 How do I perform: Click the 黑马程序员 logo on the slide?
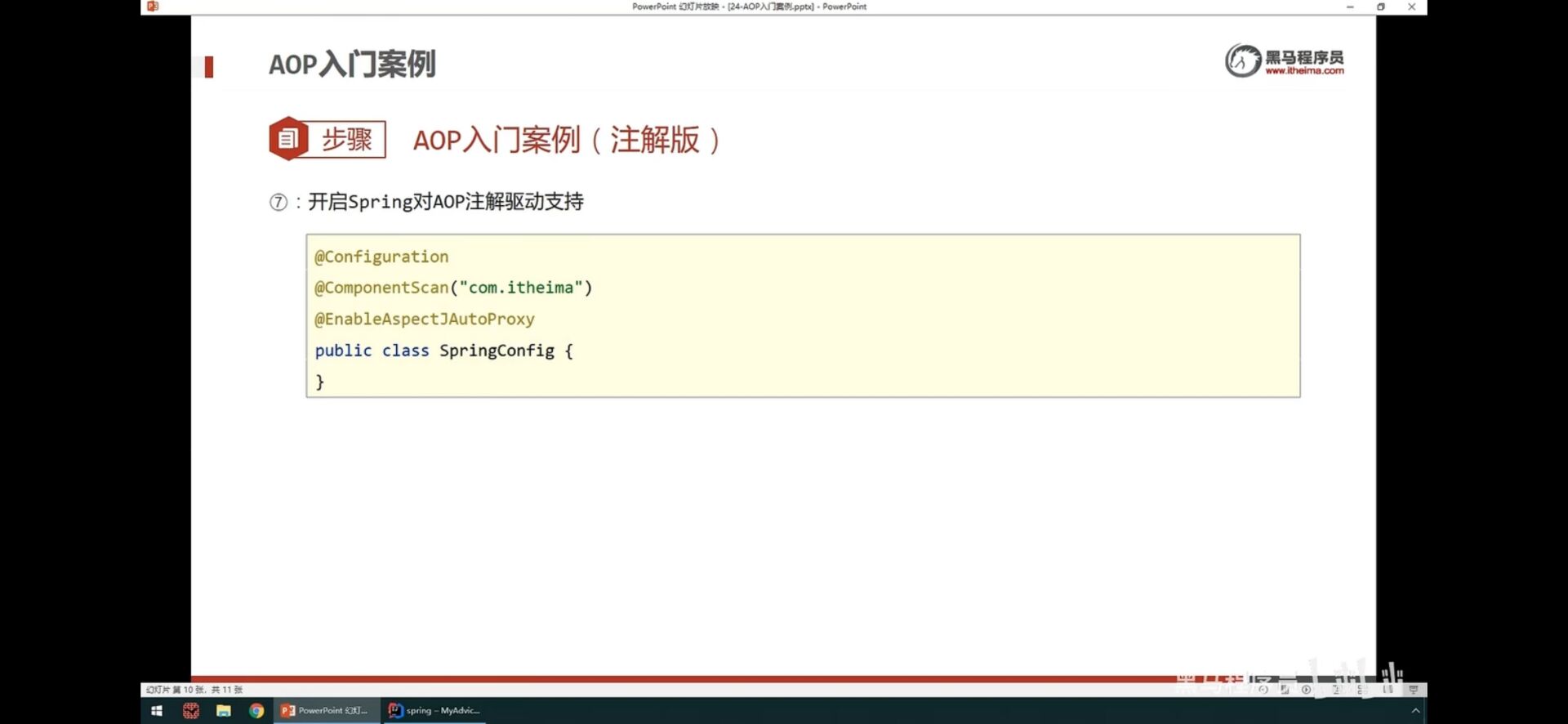click(x=1284, y=60)
